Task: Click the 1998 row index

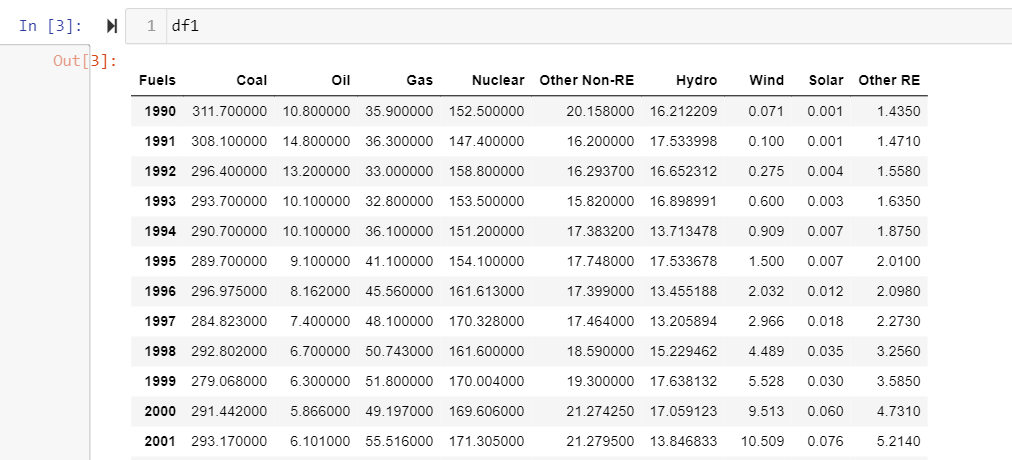Action: pyautogui.click(x=160, y=351)
